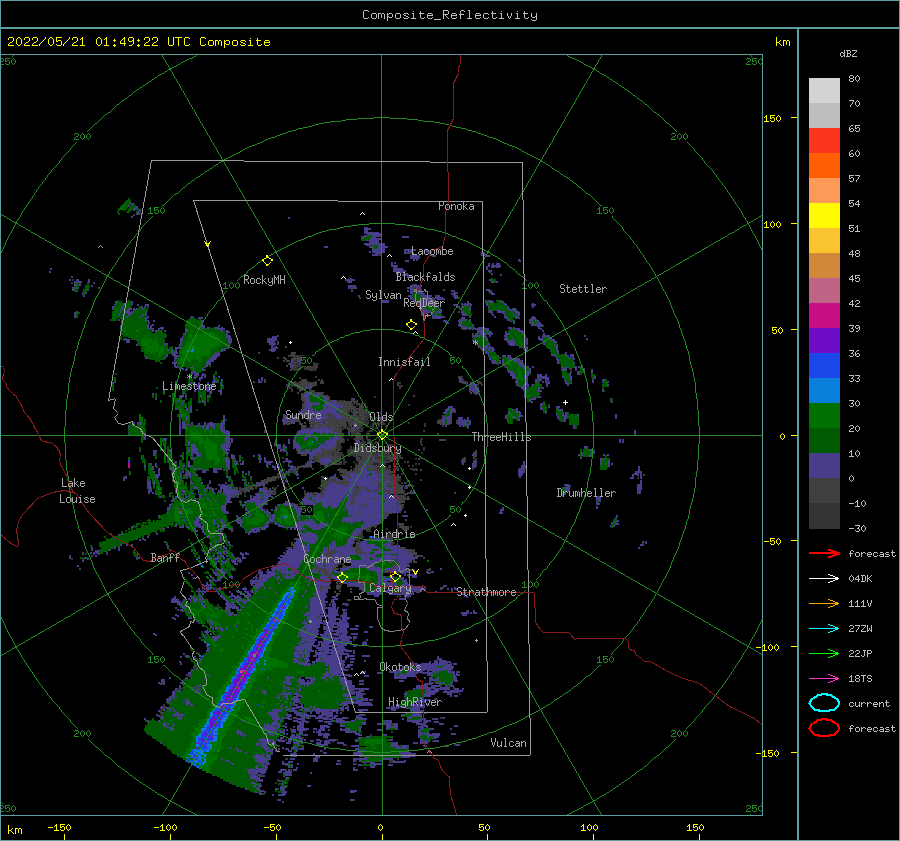Click the Lake Louise label

tap(77, 491)
